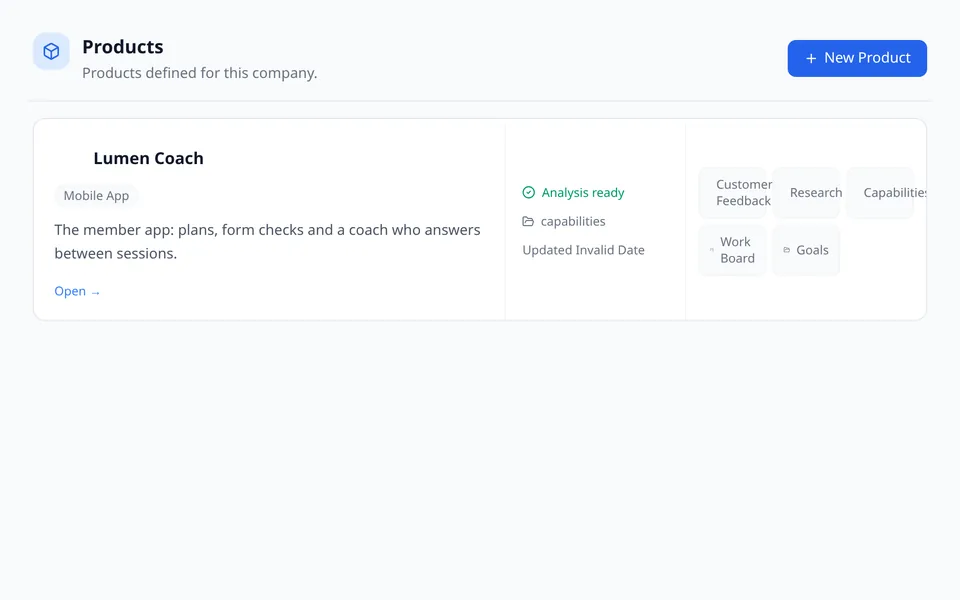Screen dimensions: 960x600
Task: Select the Mobile App tag
Action: pos(96,196)
